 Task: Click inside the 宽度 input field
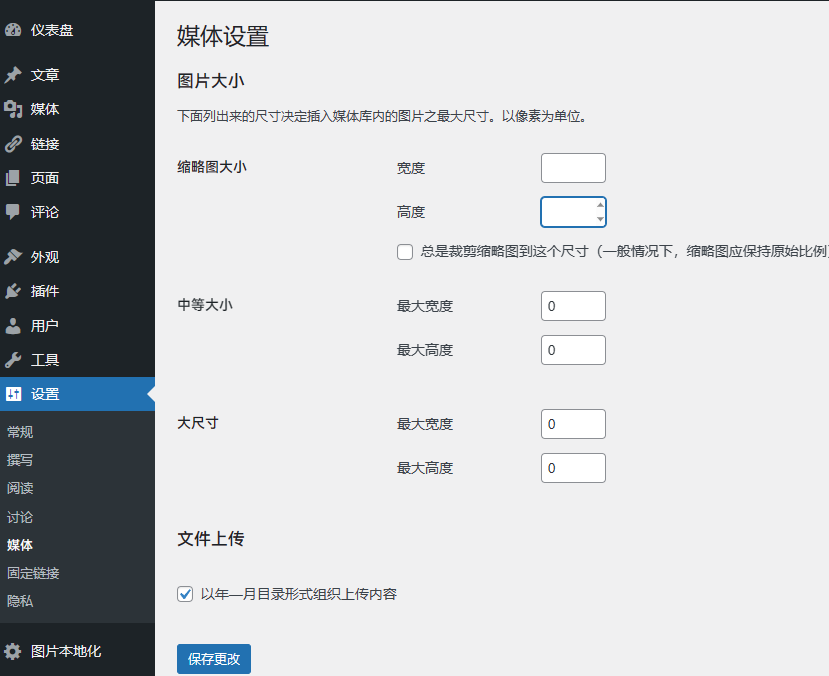click(x=573, y=167)
